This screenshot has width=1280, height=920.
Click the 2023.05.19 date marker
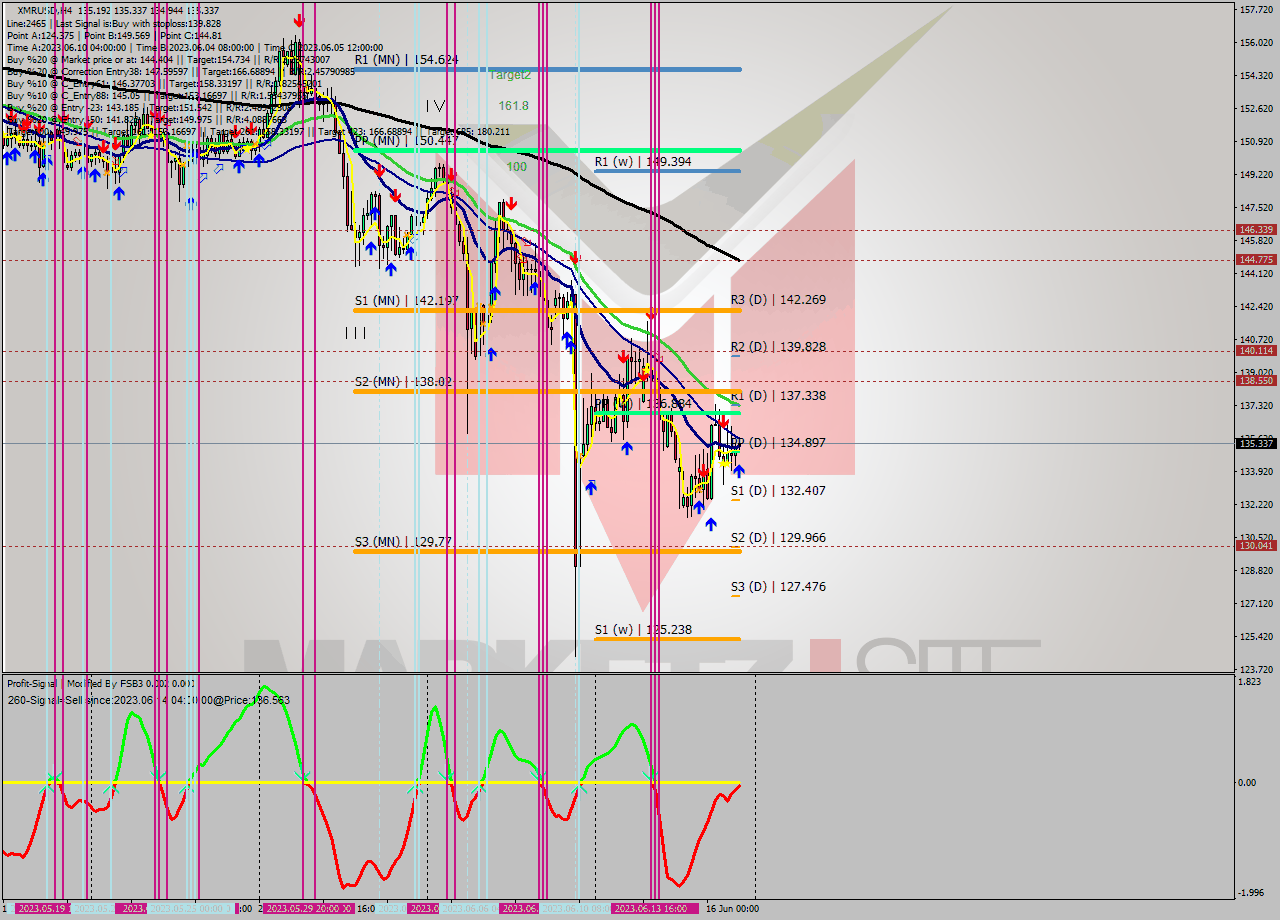click(43, 908)
